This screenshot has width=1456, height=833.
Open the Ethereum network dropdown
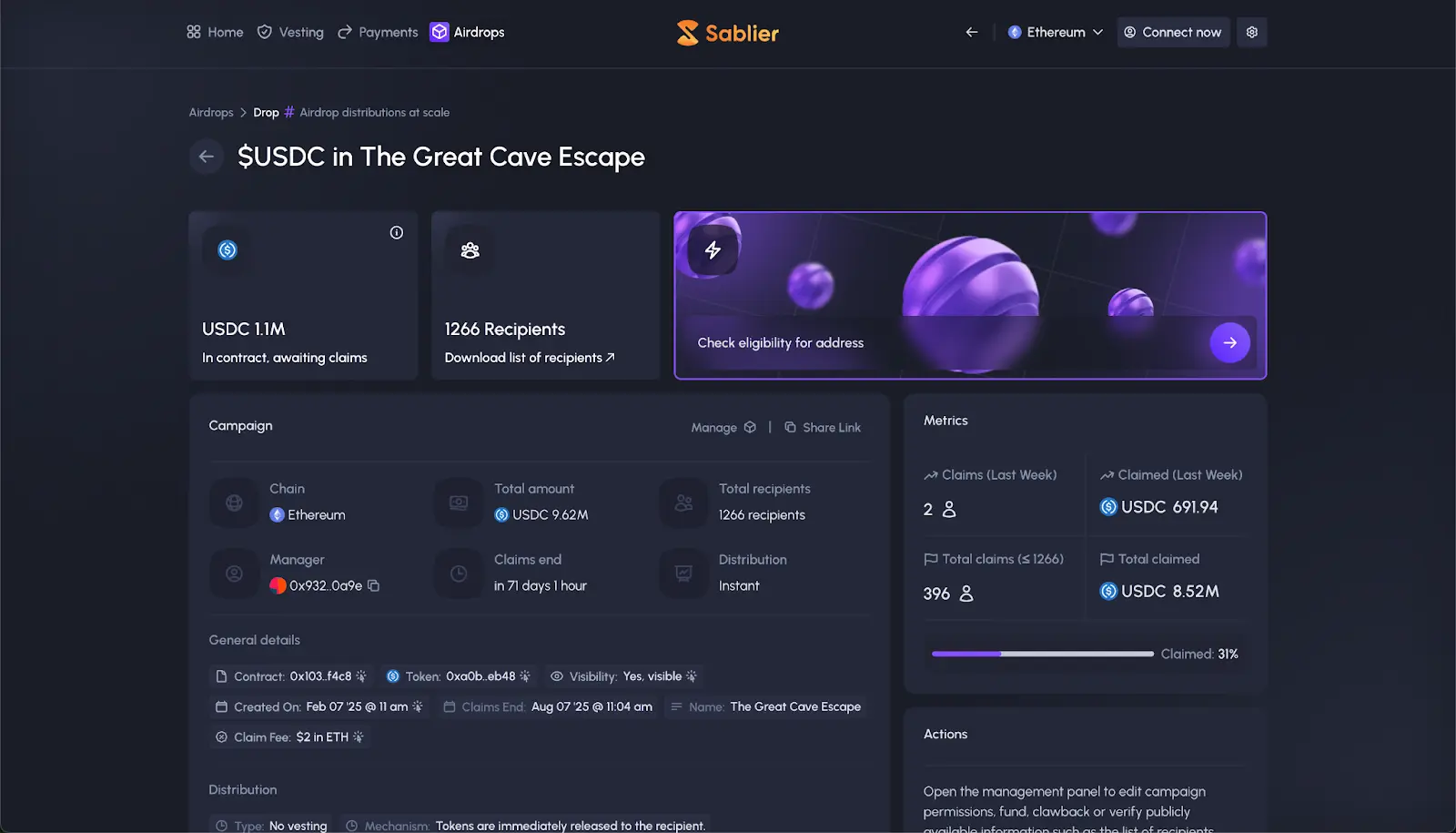(x=1056, y=32)
